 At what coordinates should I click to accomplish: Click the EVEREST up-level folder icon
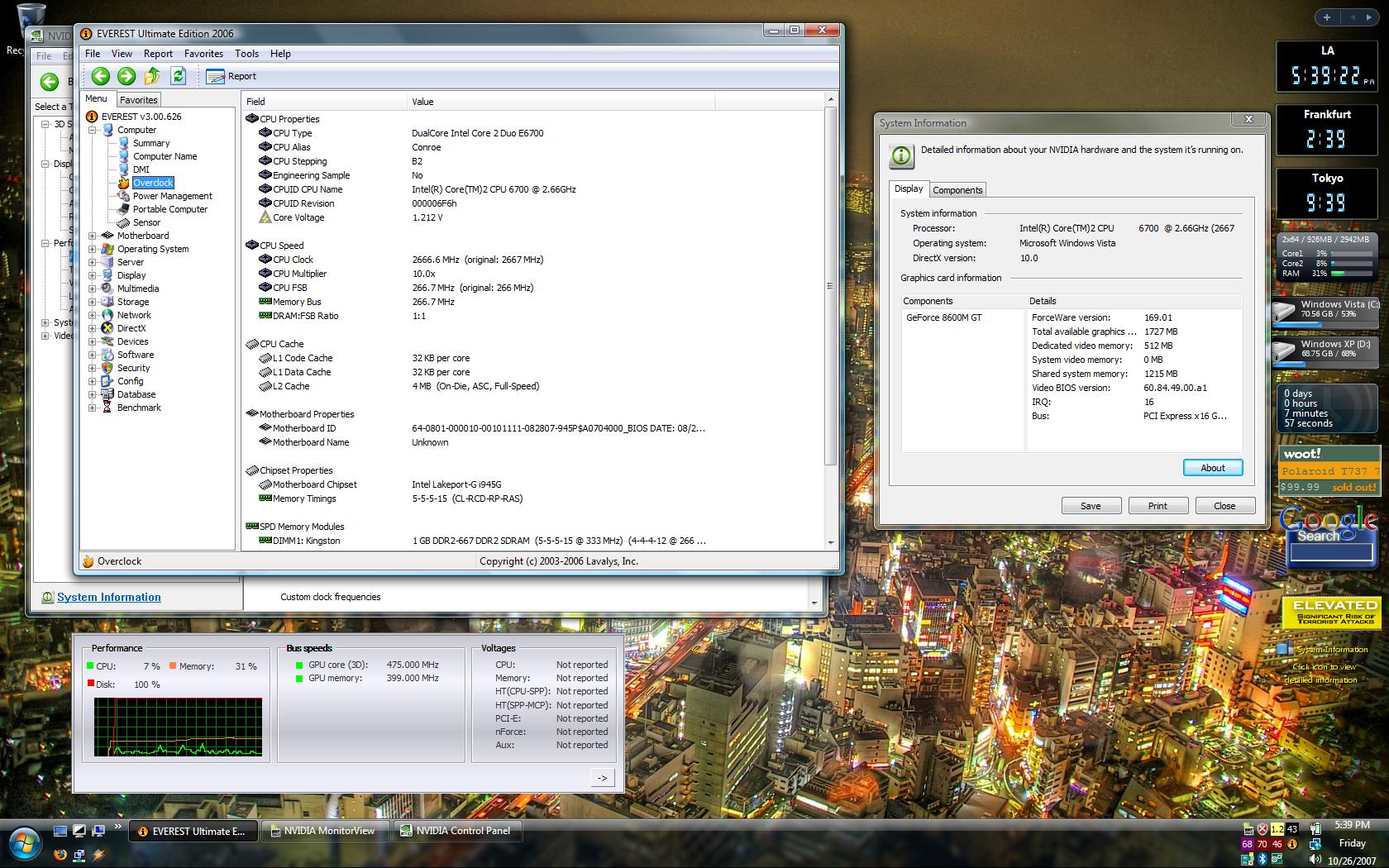point(152,76)
